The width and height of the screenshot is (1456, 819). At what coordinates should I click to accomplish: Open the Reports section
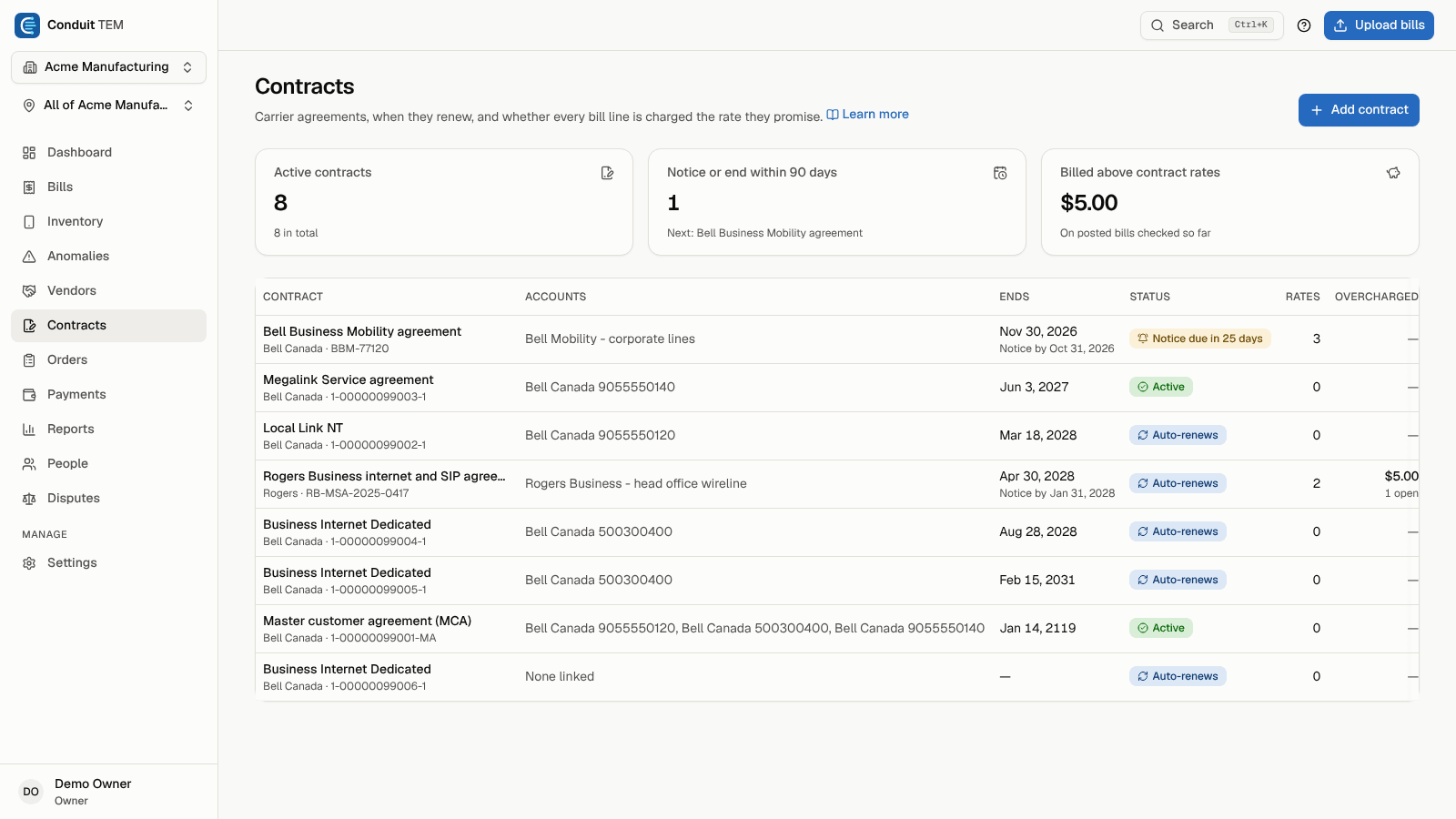click(108, 430)
